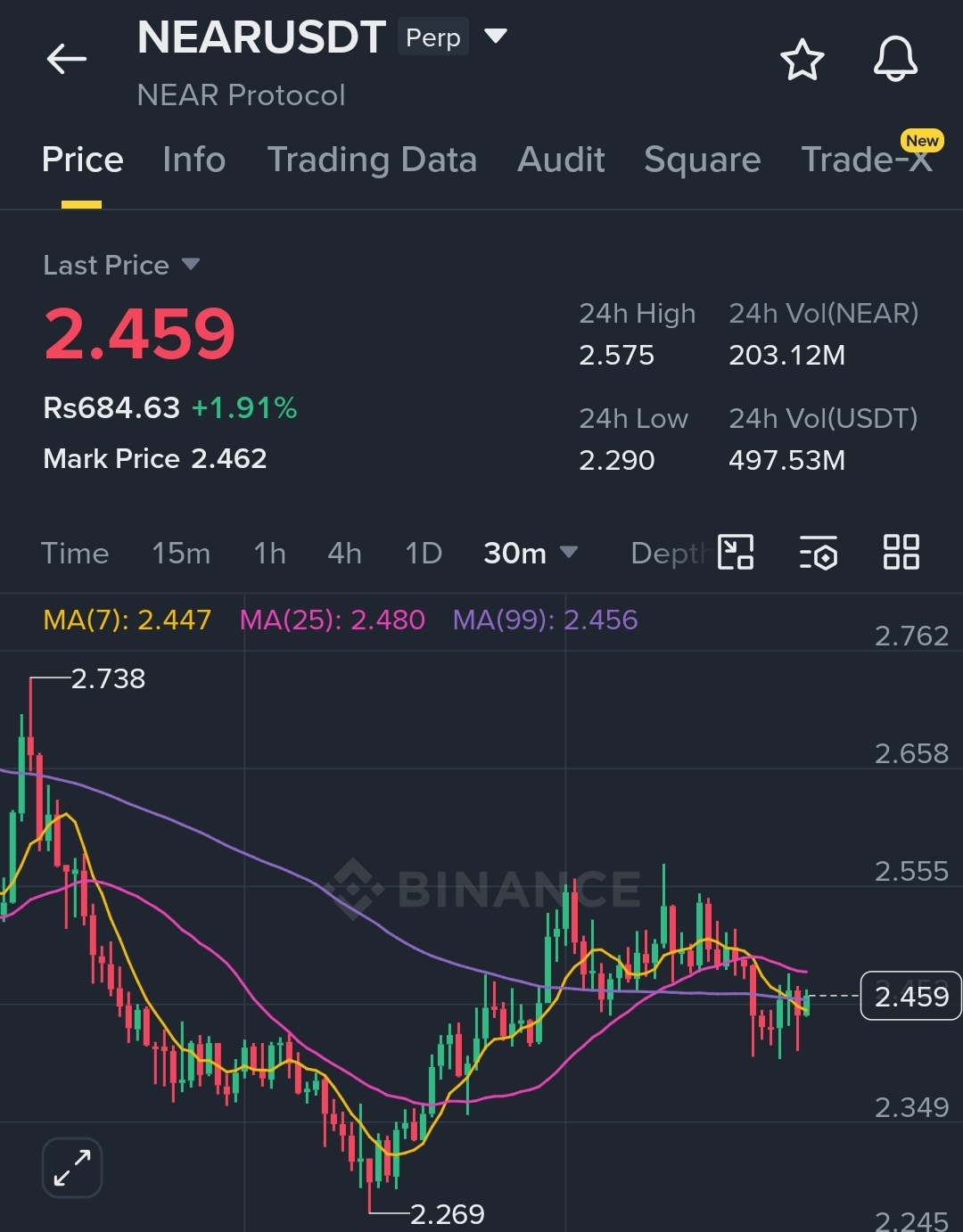Open price alerts via the bell icon
Viewport: 963px width, 1232px height.
click(x=895, y=60)
